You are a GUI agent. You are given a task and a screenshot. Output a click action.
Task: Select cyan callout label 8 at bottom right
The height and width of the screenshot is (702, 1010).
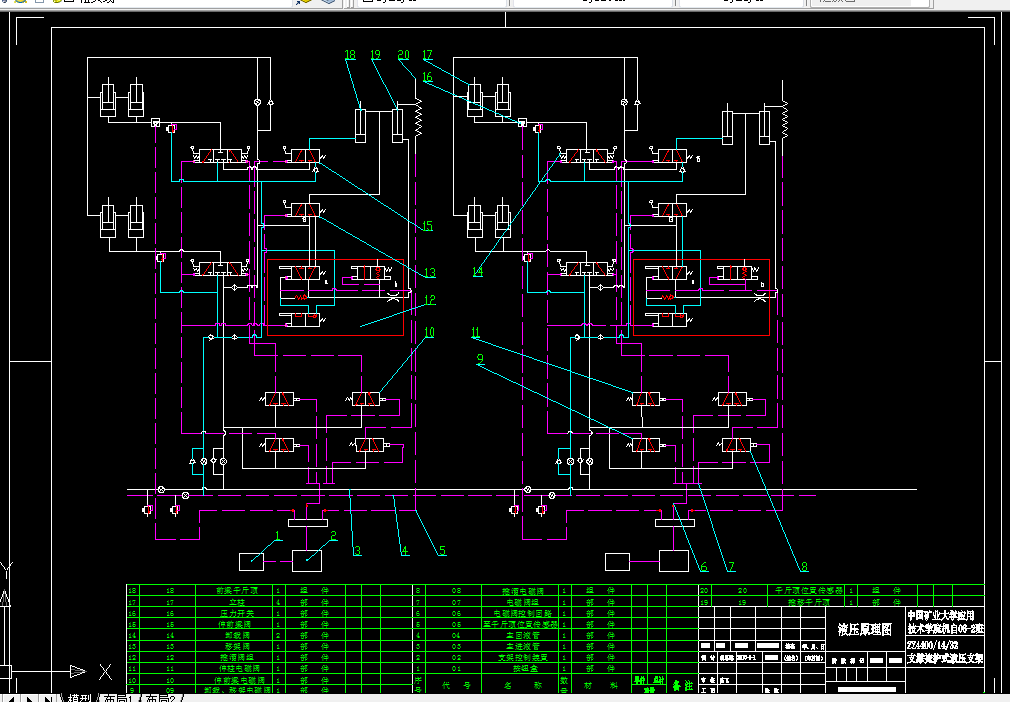point(805,567)
